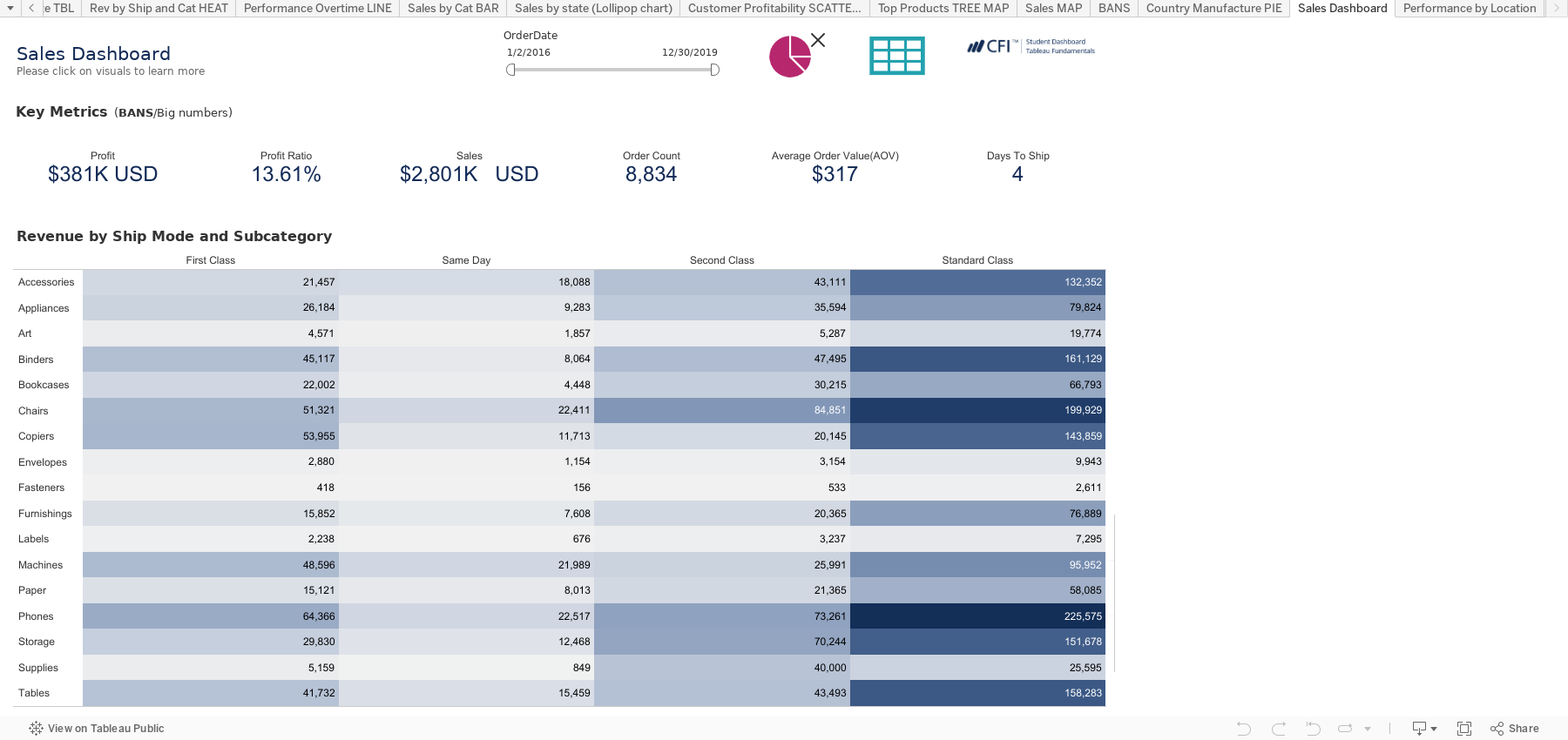
Task: Open the Sales MAP tab
Action: 1053,8
